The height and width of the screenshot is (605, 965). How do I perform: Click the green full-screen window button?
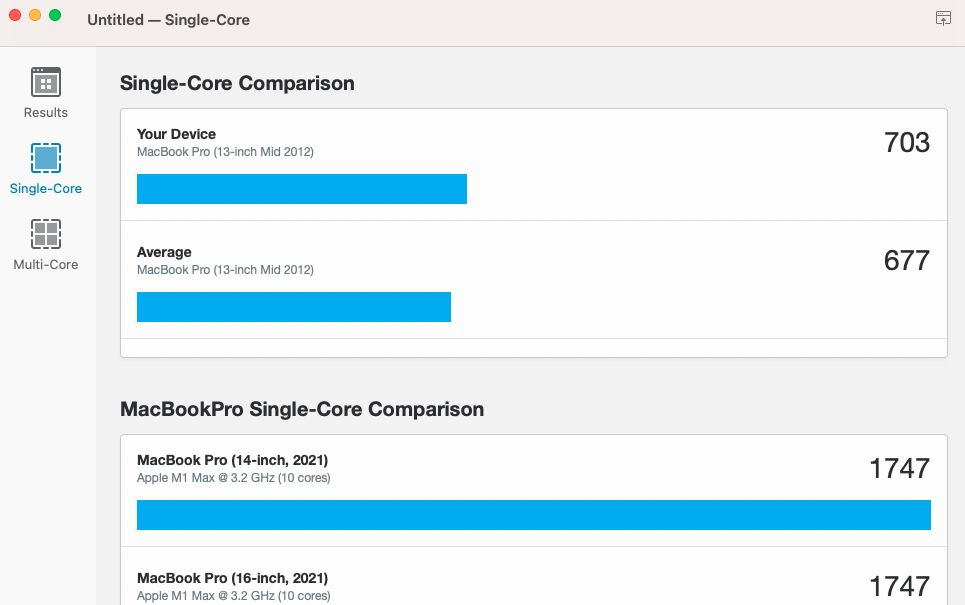pyautogui.click(x=55, y=15)
